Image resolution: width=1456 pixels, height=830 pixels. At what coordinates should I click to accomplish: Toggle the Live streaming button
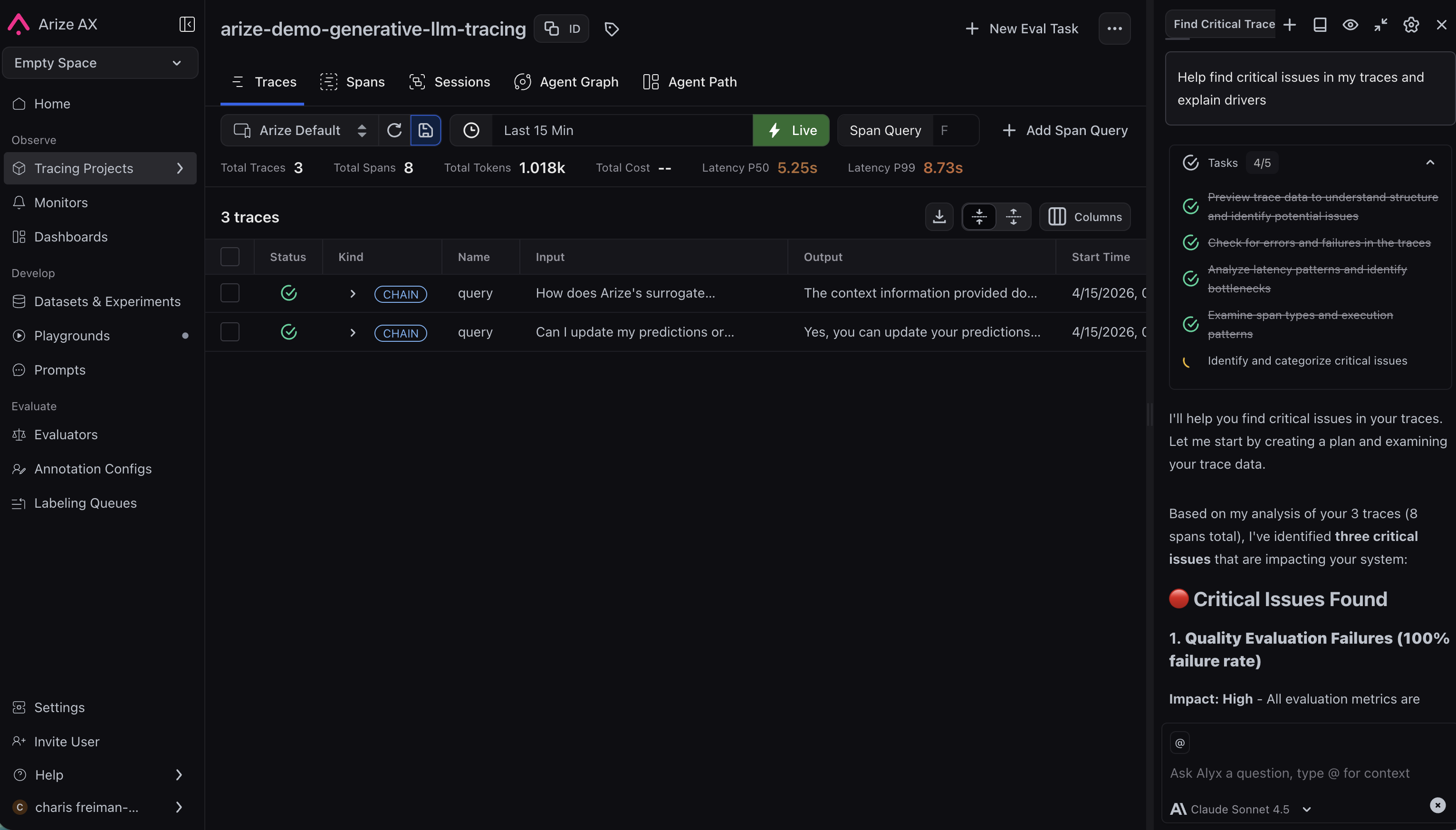click(791, 131)
